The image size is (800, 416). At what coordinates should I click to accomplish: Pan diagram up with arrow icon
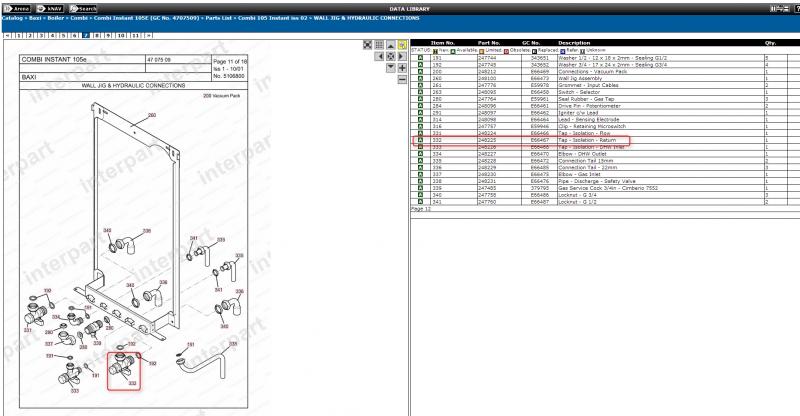390,45
